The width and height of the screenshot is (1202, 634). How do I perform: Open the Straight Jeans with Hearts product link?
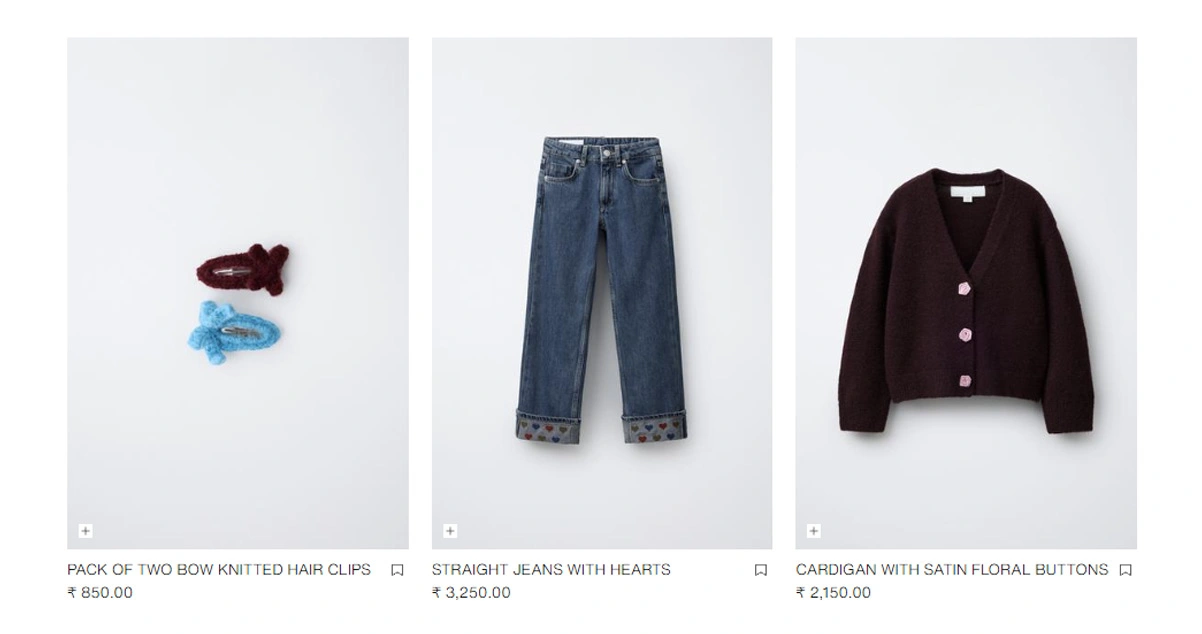point(551,569)
